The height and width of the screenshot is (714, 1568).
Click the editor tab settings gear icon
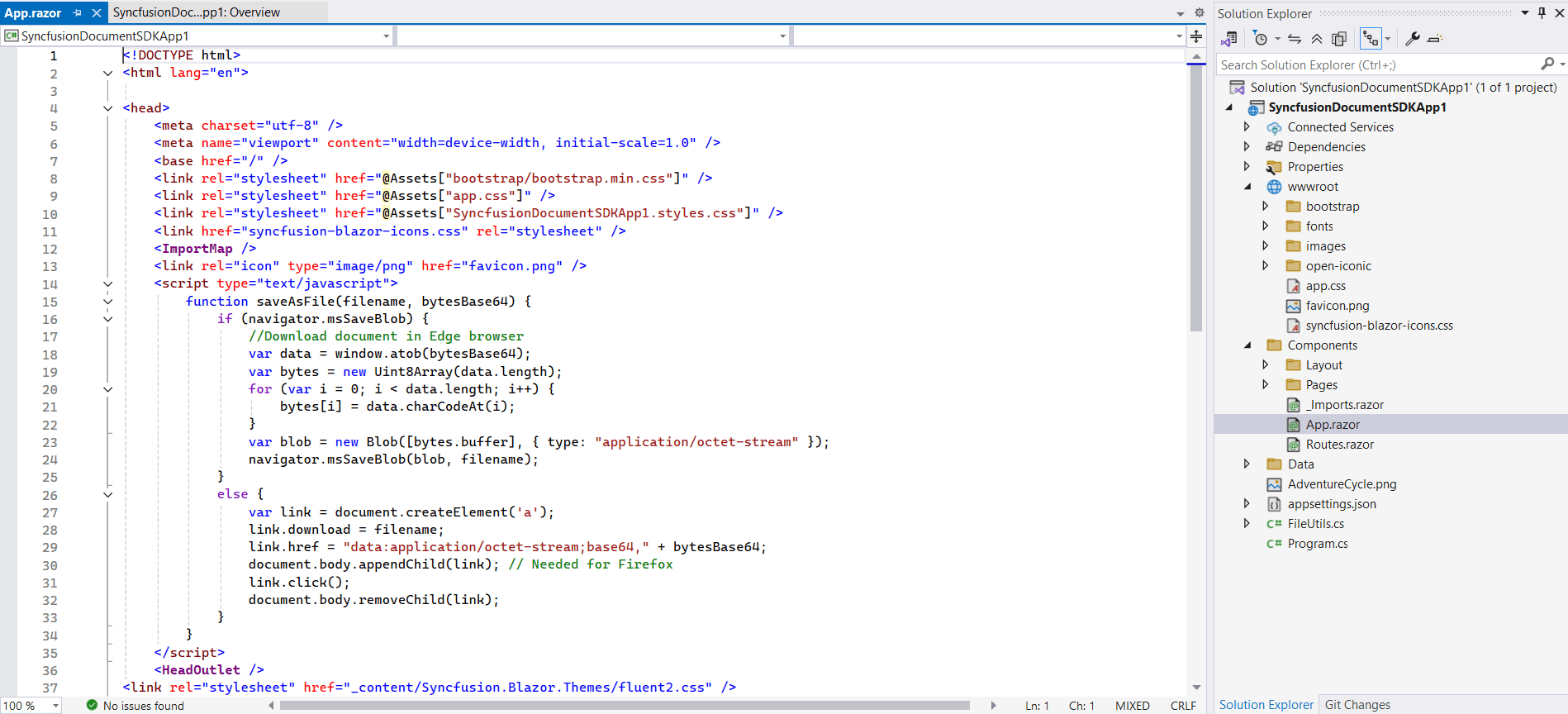(1200, 12)
